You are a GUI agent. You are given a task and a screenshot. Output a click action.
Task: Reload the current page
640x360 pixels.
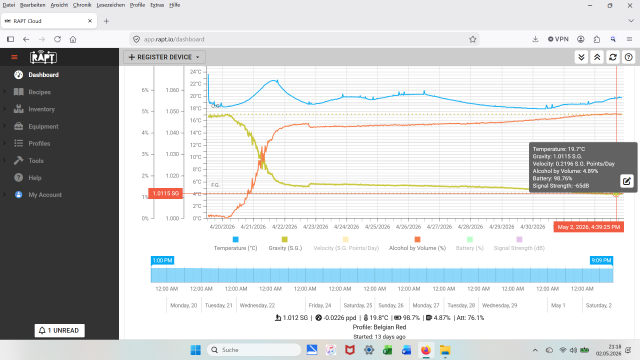[57, 39]
